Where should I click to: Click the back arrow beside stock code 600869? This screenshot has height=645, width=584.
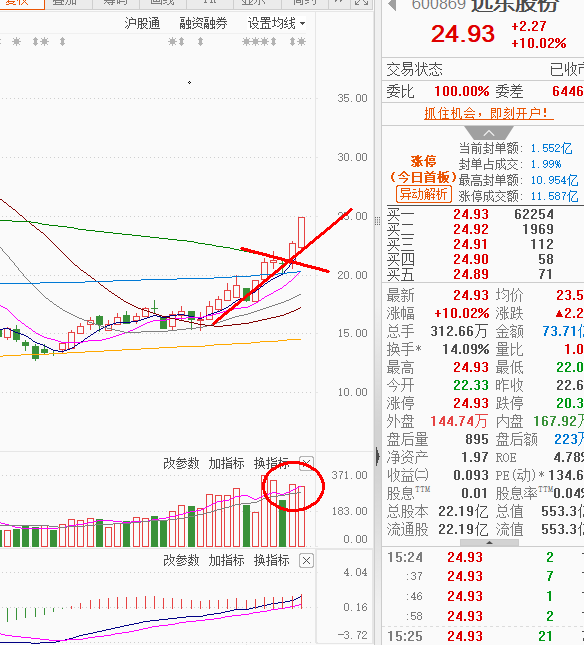(x=393, y=5)
